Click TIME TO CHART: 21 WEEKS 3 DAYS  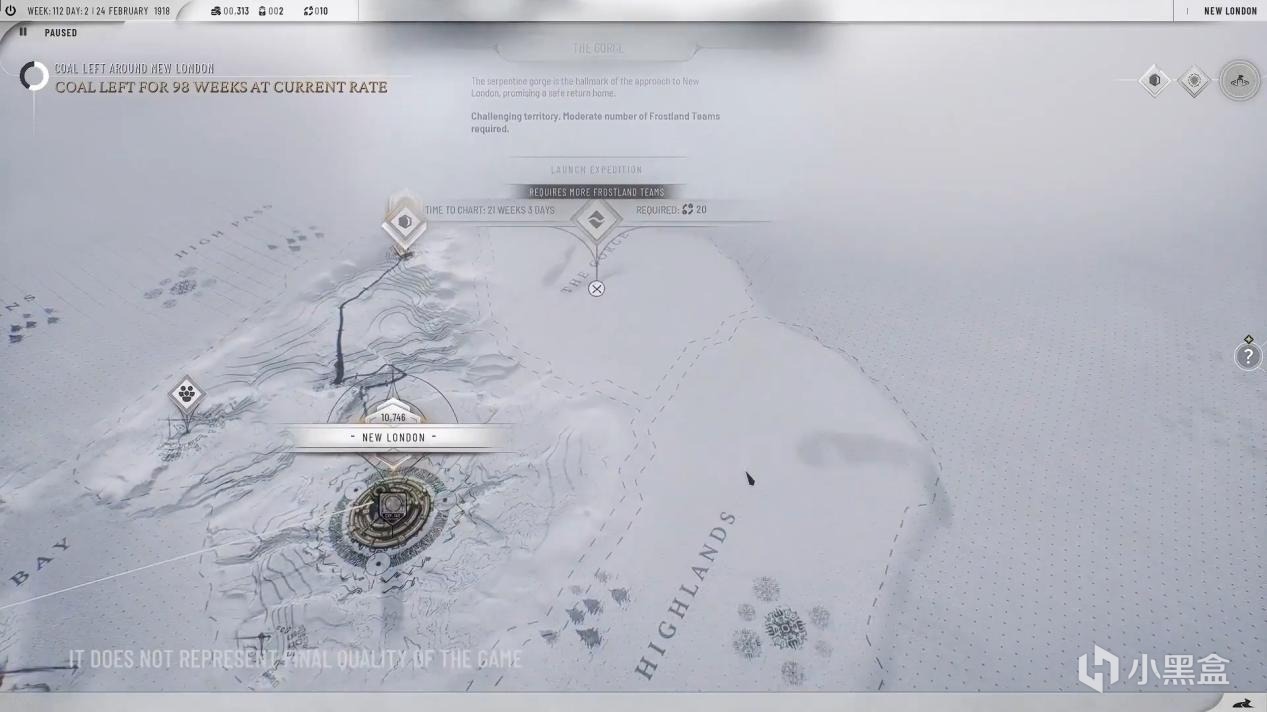[x=489, y=210]
